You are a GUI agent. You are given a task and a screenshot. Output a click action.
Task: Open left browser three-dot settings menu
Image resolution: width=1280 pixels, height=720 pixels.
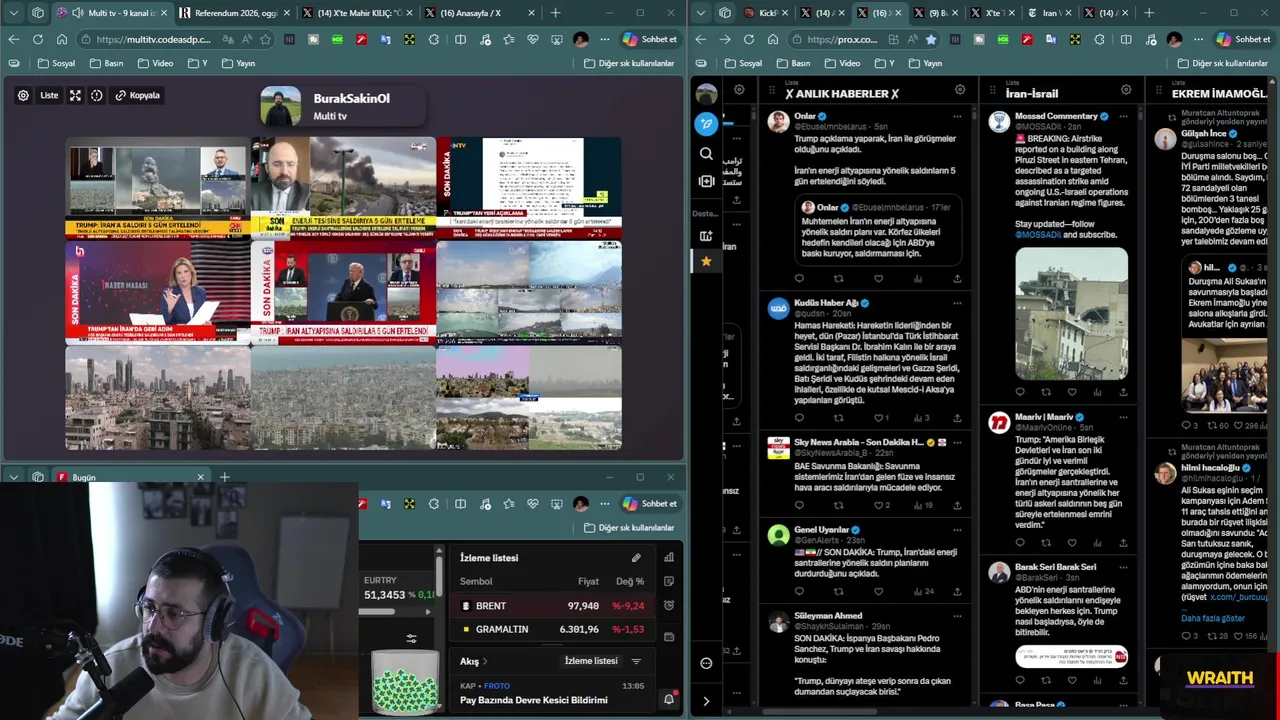[605, 39]
